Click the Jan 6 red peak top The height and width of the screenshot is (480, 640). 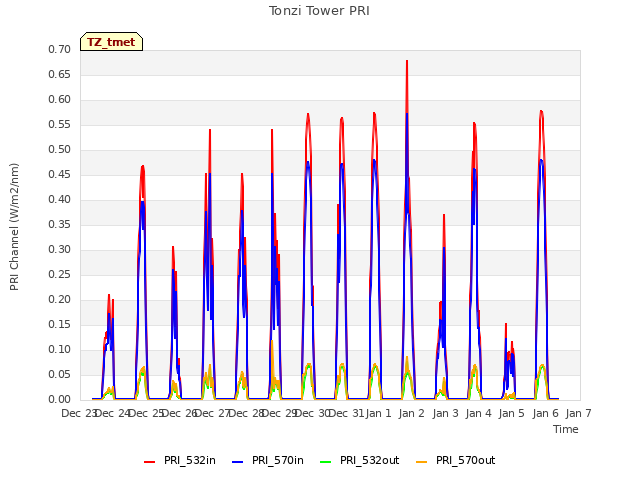tap(541, 111)
